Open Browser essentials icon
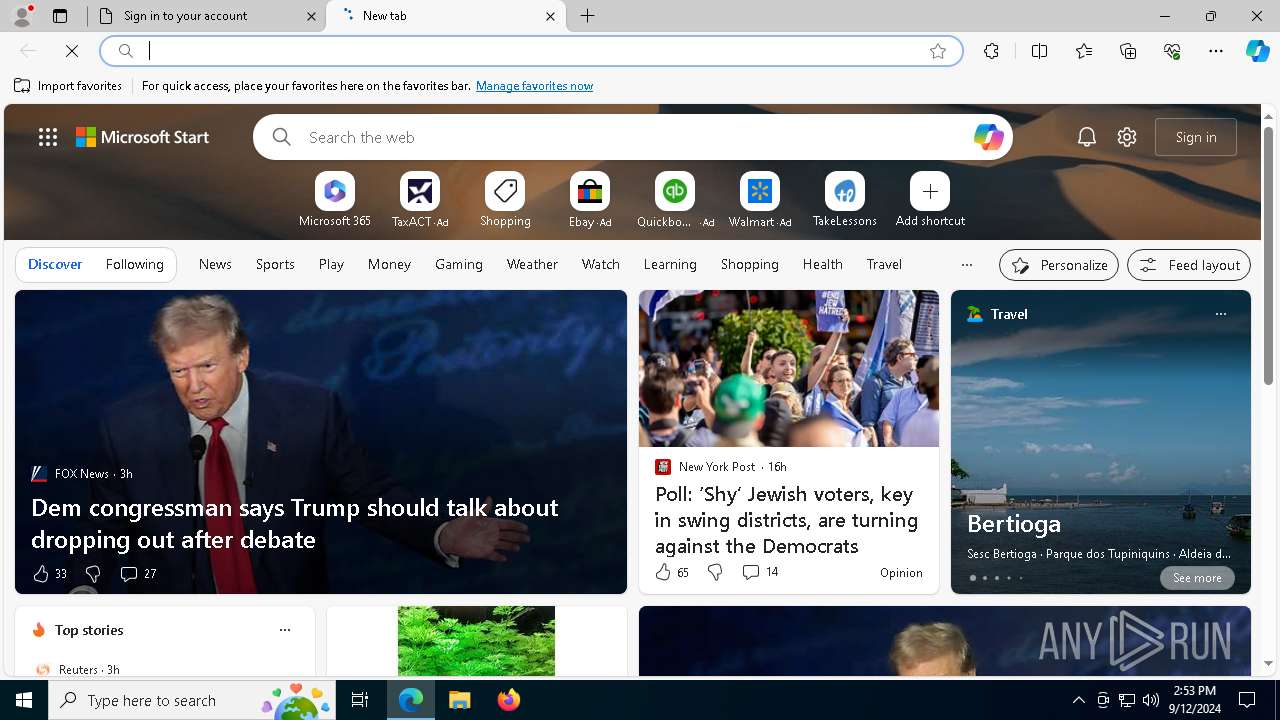 tap(1172, 51)
